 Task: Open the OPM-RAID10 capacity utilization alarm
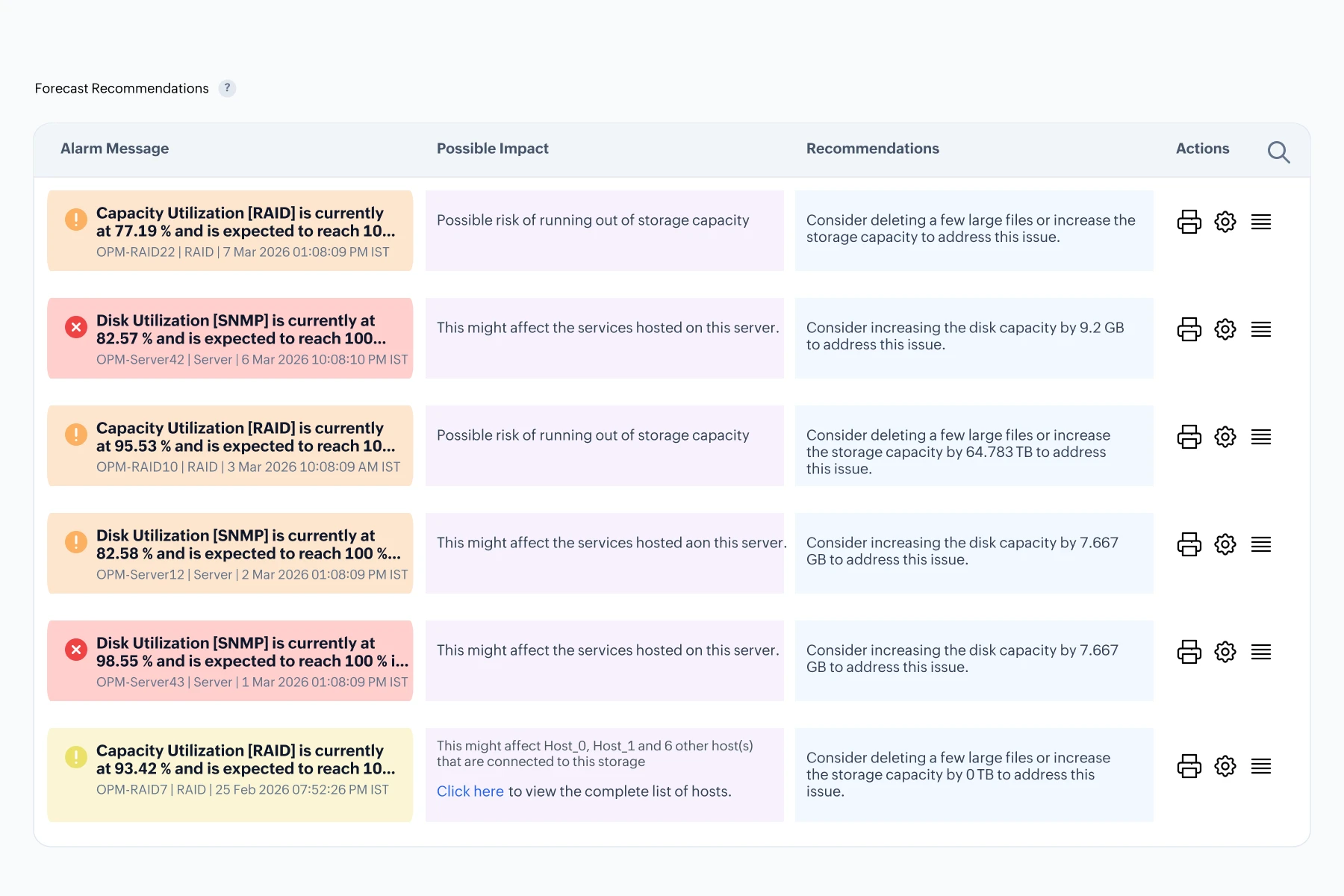246,437
